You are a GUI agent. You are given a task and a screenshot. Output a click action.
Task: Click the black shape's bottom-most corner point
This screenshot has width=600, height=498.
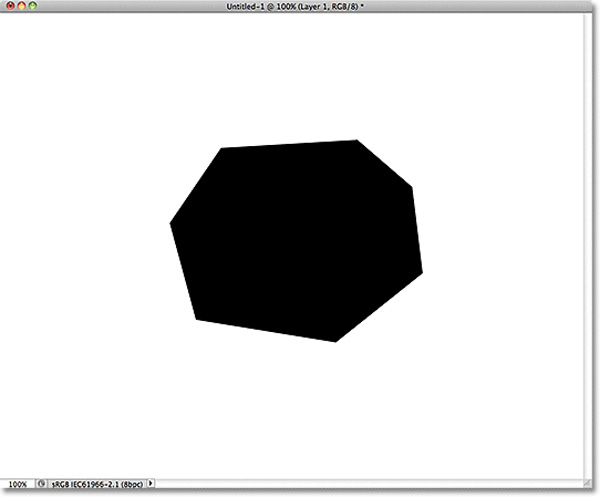[334, 341]
